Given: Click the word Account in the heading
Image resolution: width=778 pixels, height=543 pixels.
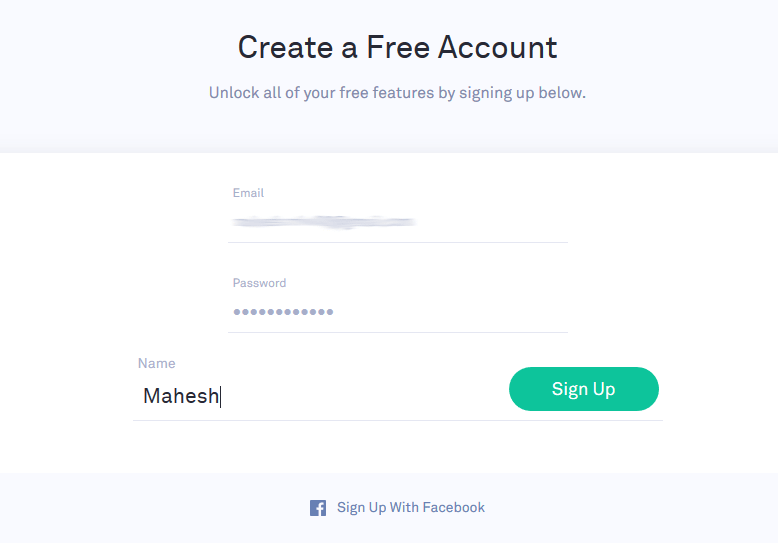Looking at the screenshot, I should [x=498, y=48].
